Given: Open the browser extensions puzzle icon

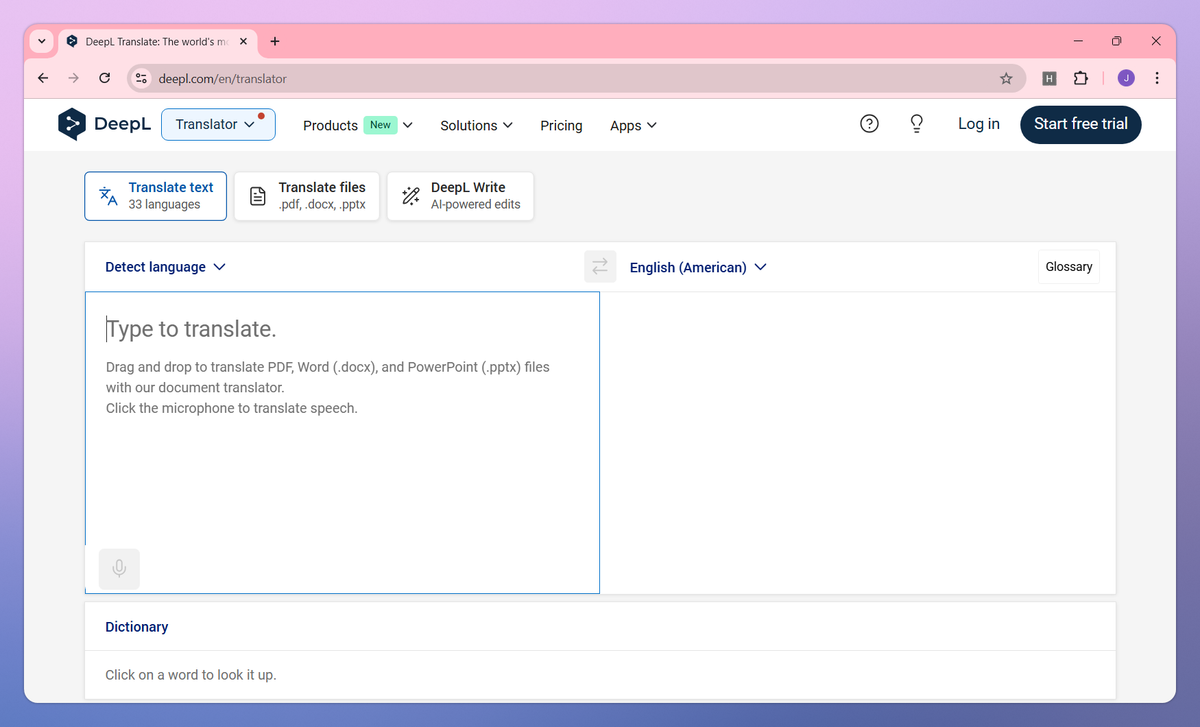Looking at the screenshot, I should 1081,77.
